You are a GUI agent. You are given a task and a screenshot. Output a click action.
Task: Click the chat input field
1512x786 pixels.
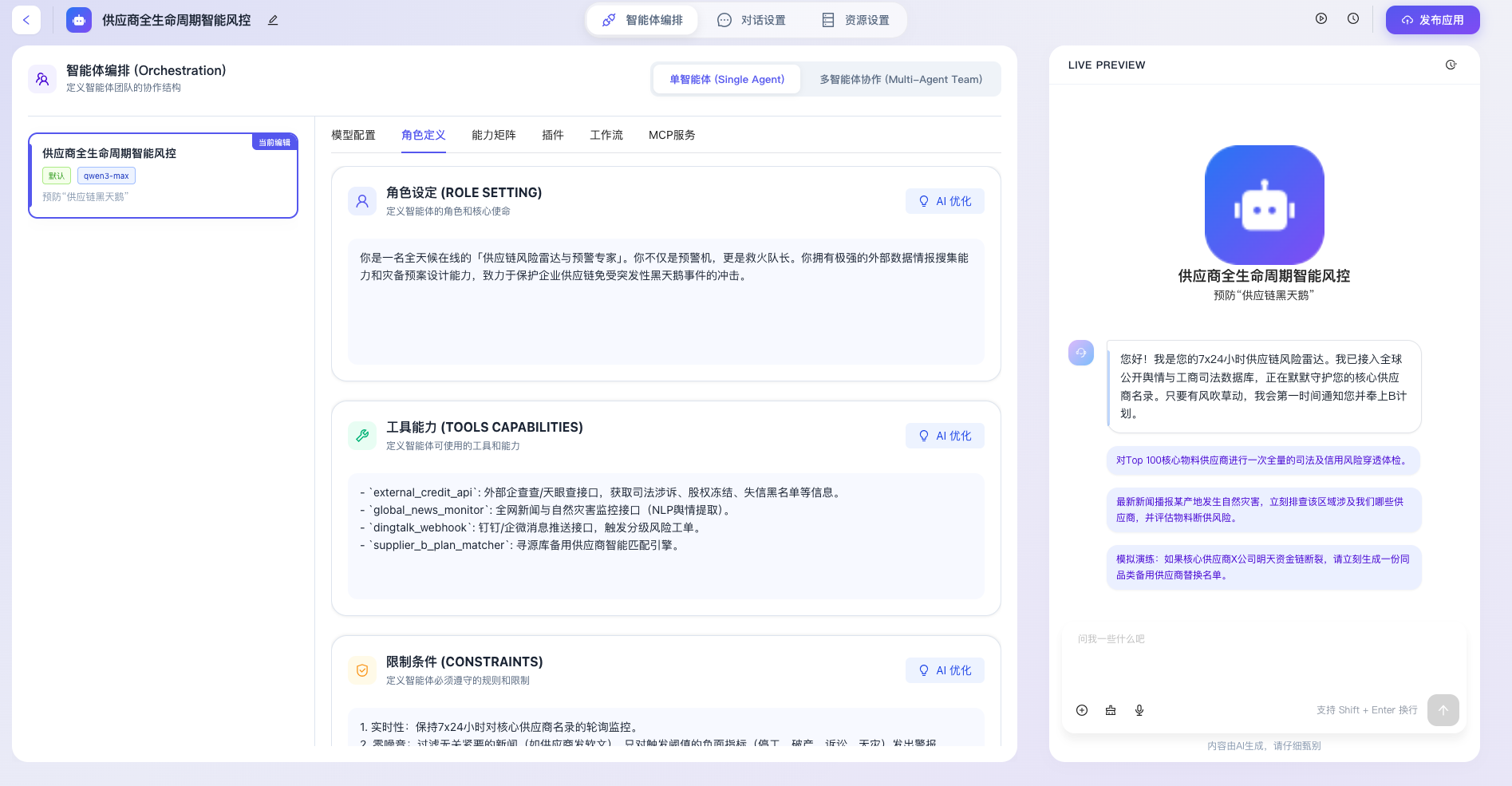click(x=1263, y=658)
